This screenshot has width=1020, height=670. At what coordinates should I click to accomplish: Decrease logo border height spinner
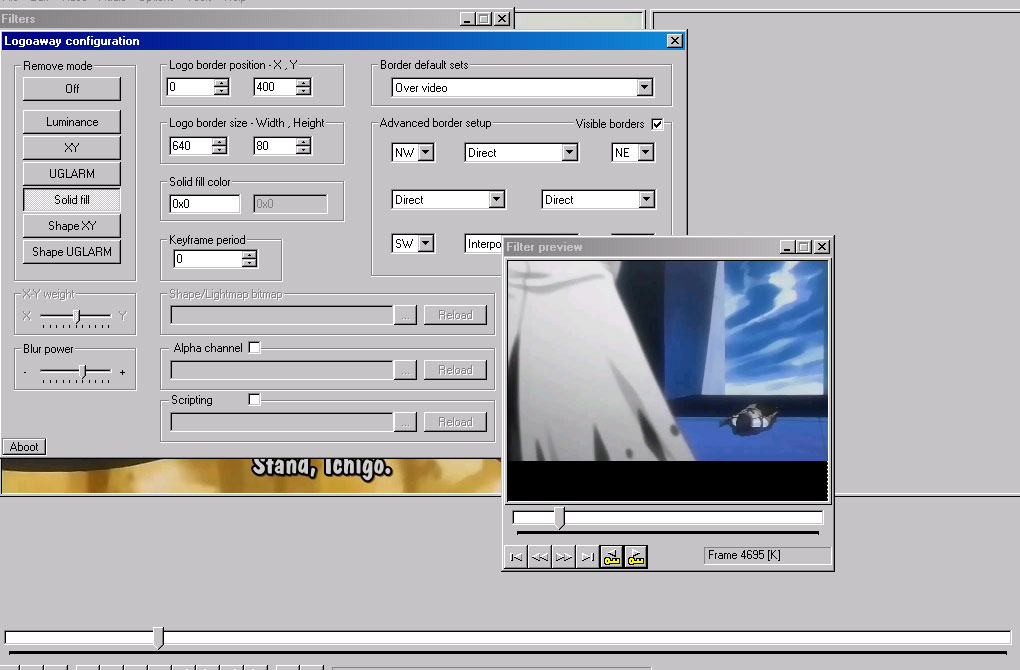pos(303,150)
